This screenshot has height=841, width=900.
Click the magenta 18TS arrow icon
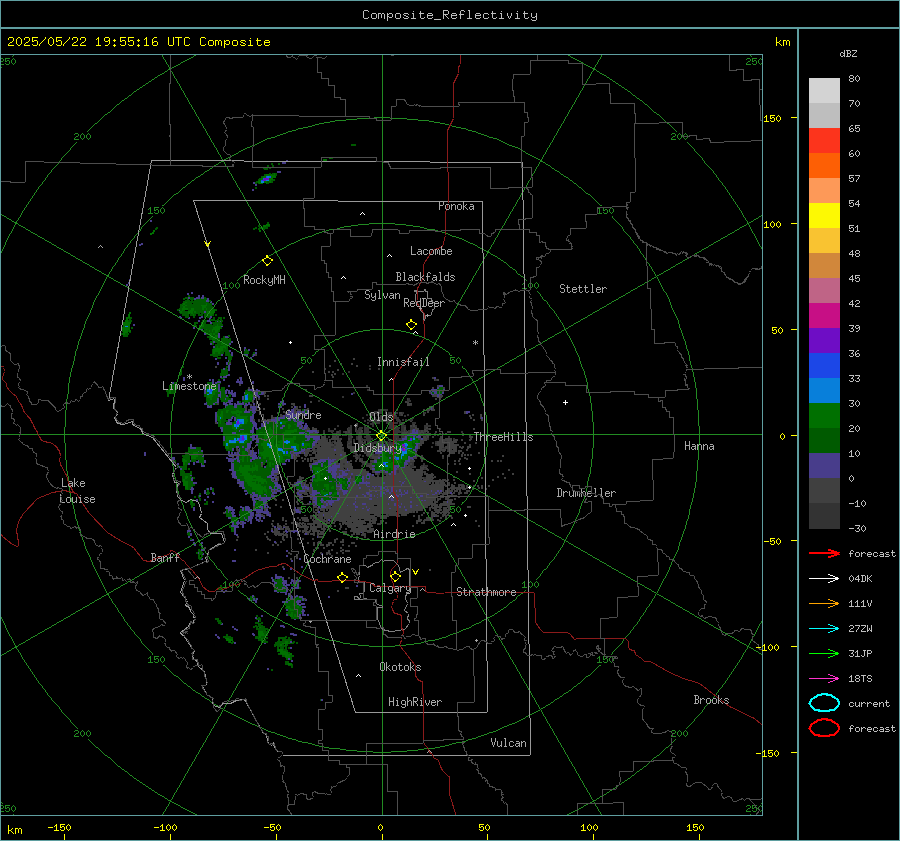(824, 679)
